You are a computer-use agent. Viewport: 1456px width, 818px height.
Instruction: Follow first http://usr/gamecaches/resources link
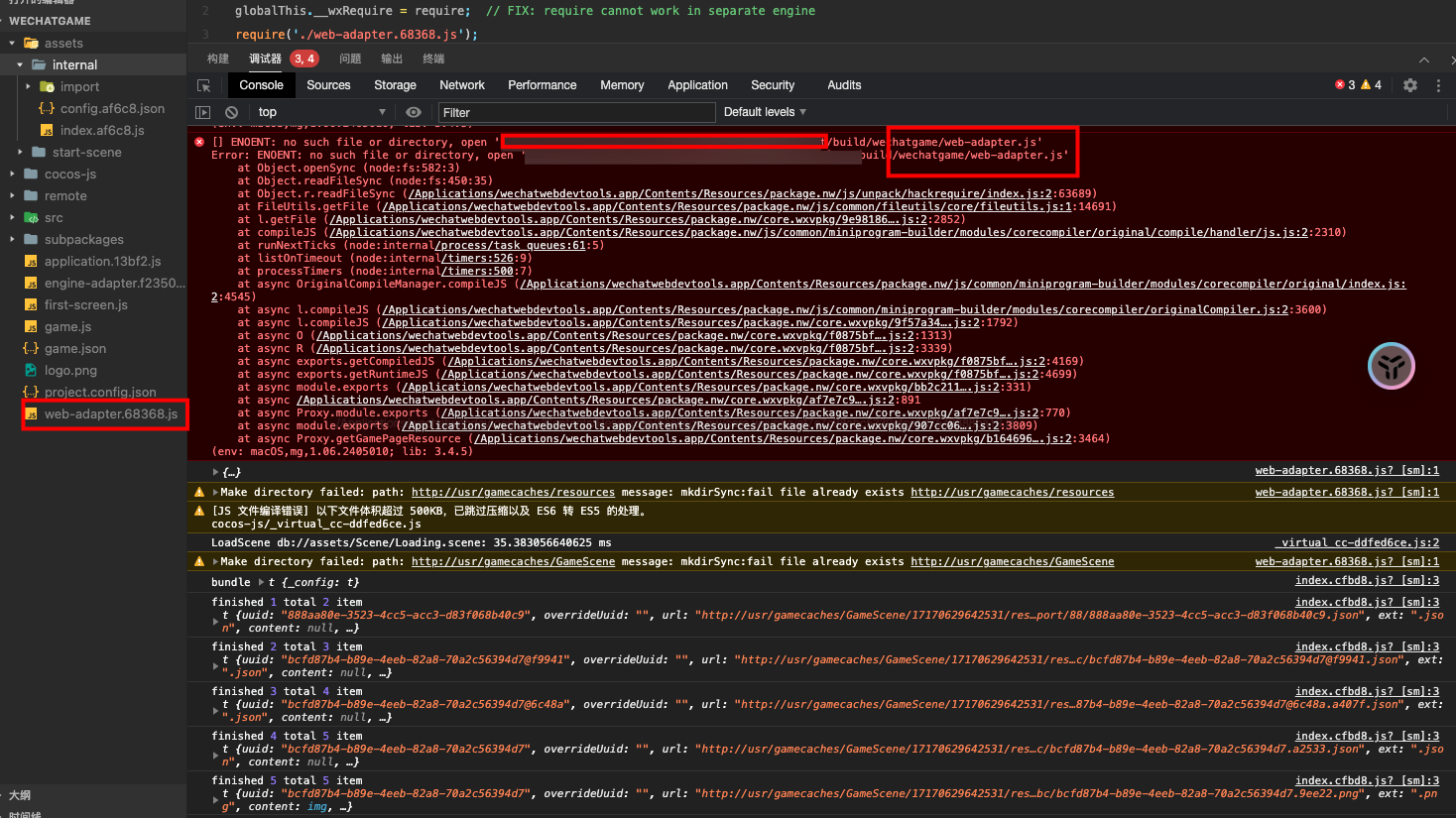pyautogui.click(x=513, y=493)
